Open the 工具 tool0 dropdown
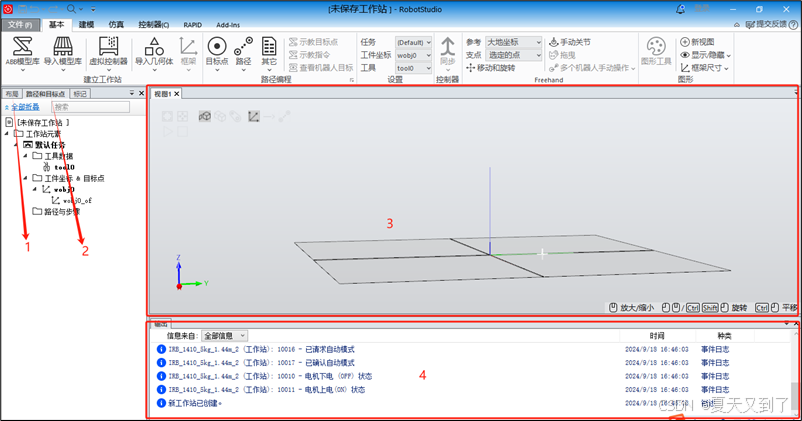Image resolution: width=802 pixels, height=421 pixels. [x=413, y=68]
